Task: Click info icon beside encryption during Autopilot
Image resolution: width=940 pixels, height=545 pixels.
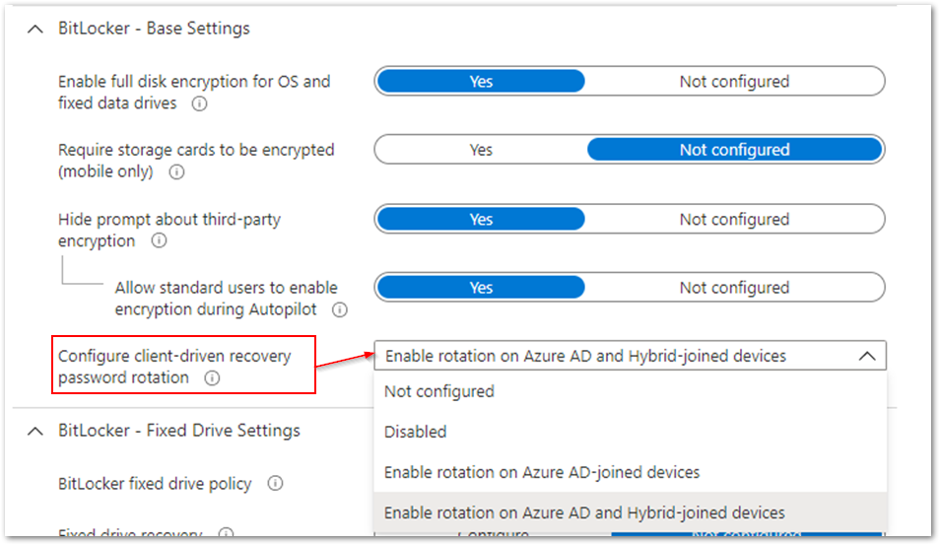Action: pyautogui.click(x=339, y=310)
